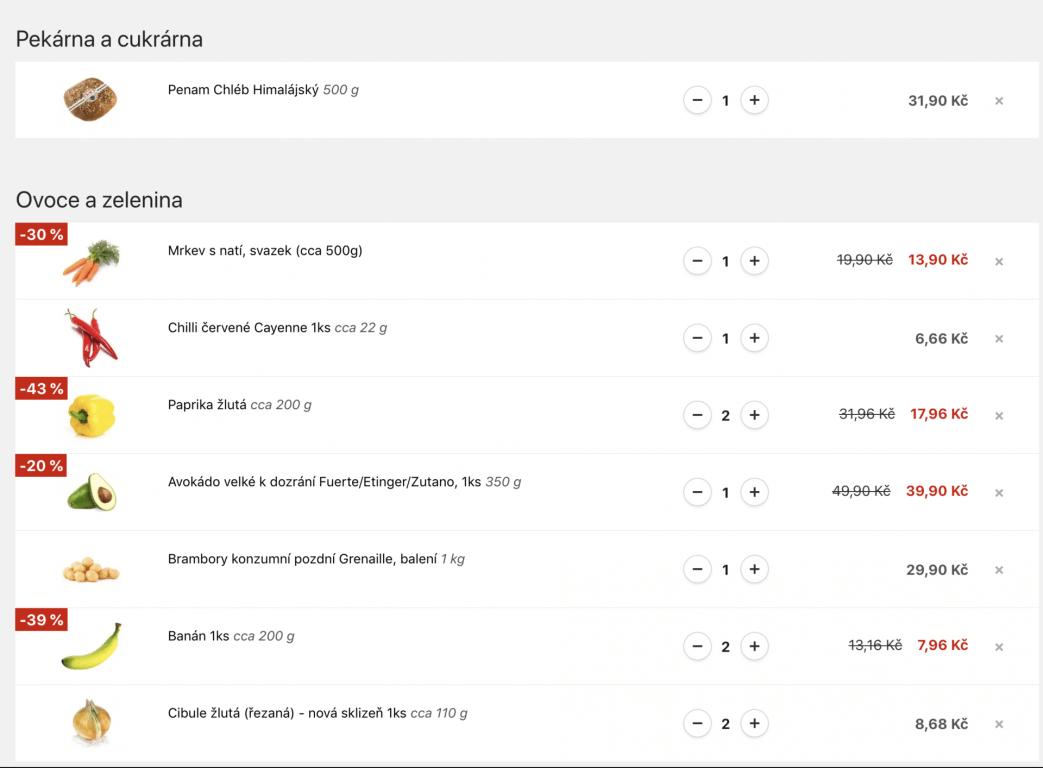Remove Avokádo velké from the cart
The image size is (1043, 768).
tap(998, 493)
